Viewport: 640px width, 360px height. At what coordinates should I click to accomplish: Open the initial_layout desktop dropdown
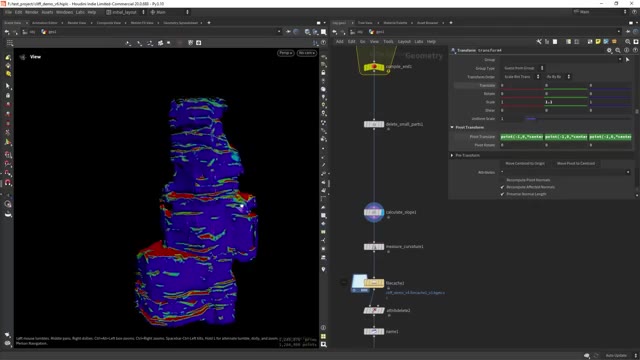(126, 12)
